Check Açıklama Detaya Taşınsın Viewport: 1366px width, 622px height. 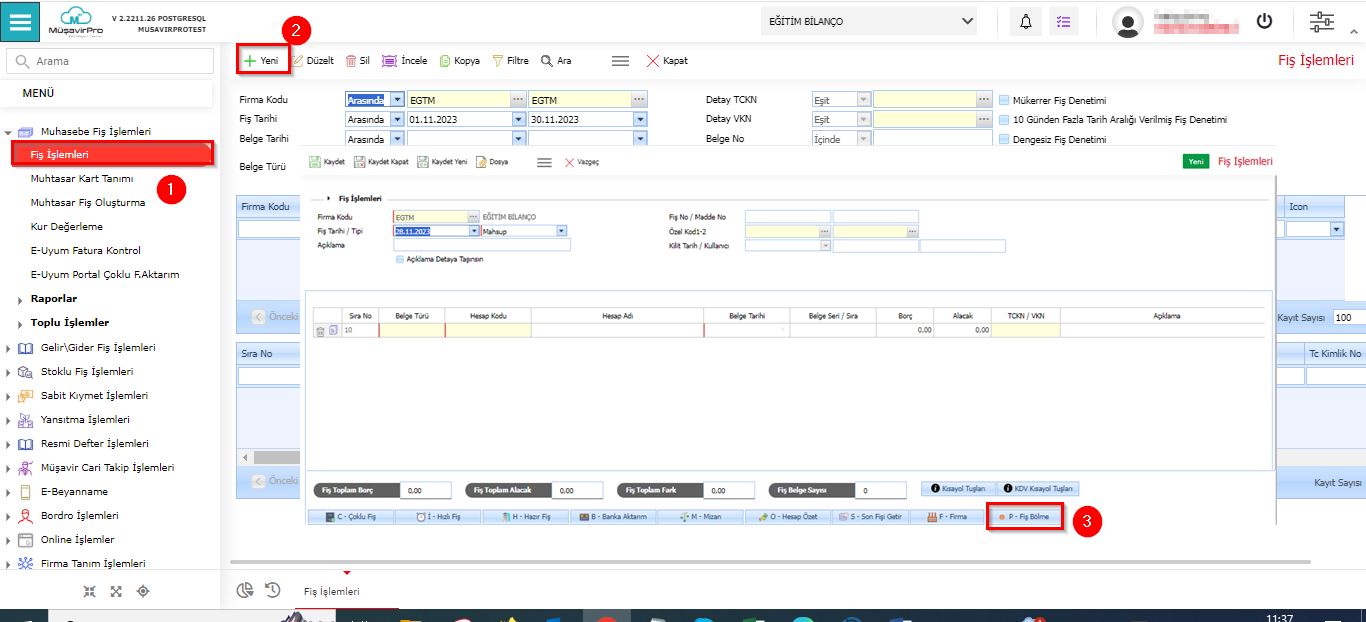point(401,259)
